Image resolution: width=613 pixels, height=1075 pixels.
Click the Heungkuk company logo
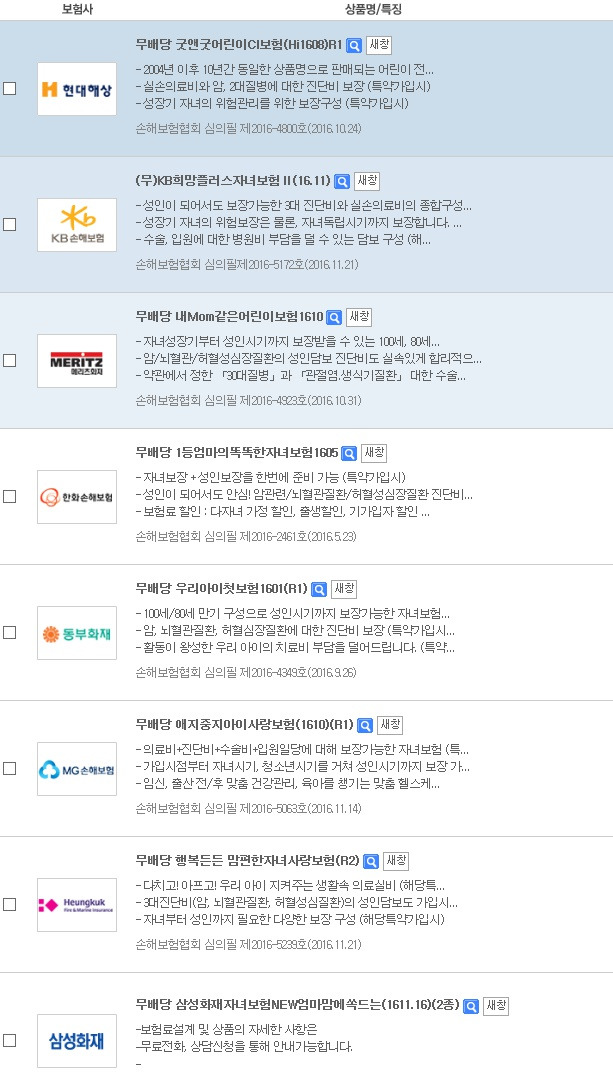pos(77,904)
